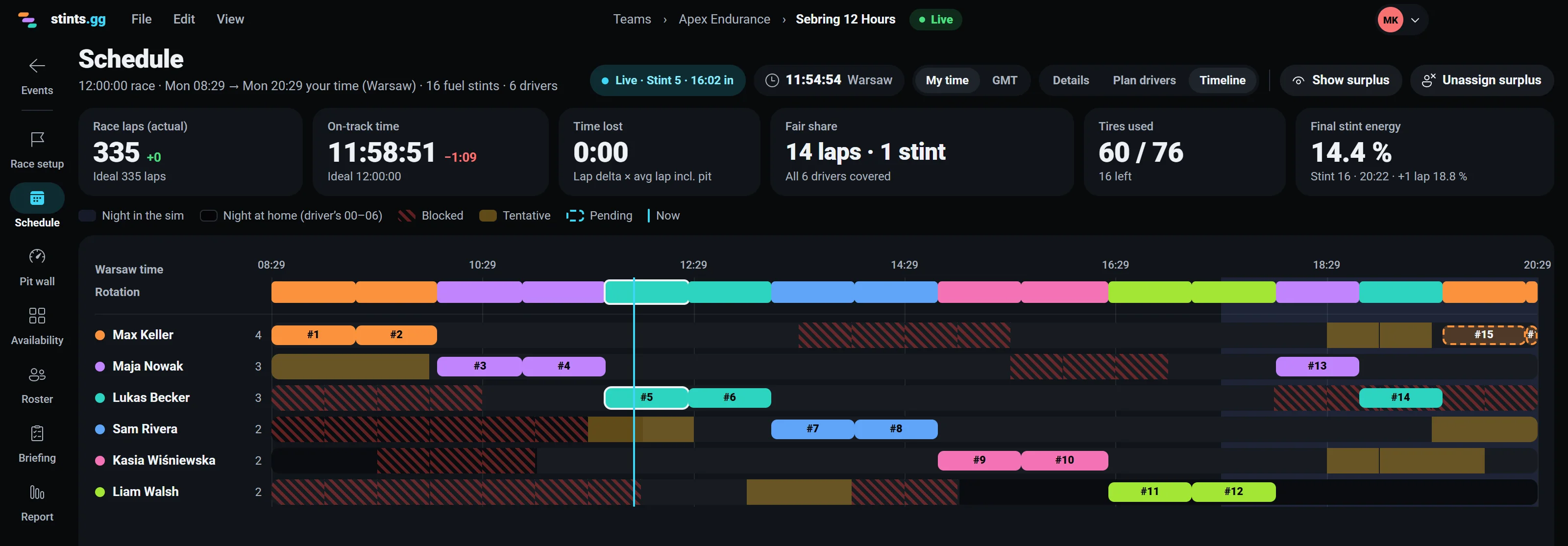The width and height of the screenshot is (1568, 546).
Task: Click the MK user avatar
Action: (x=1390, y=20)
